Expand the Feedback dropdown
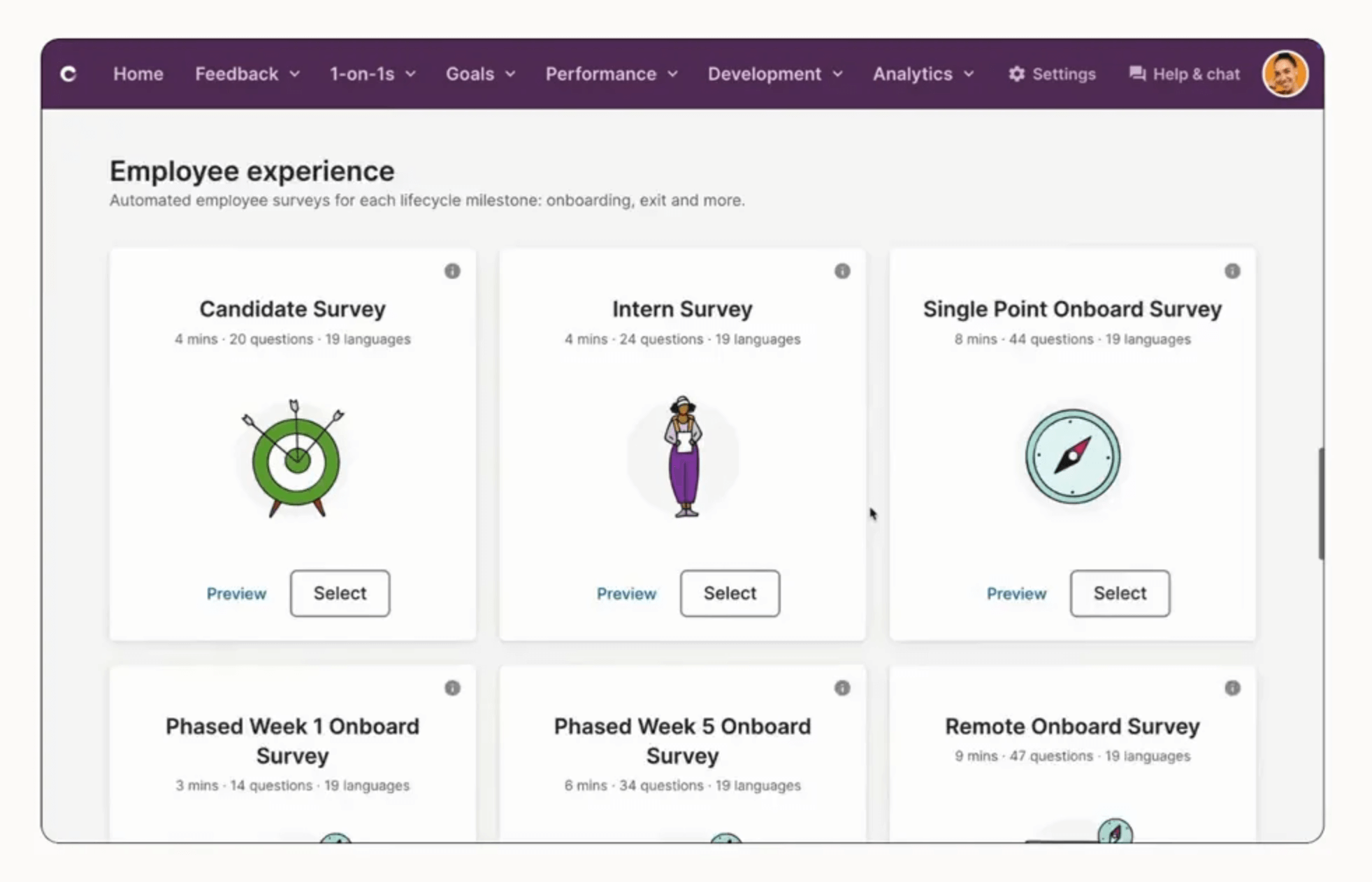This screenshot has width=1372, height=882. coord(246,74)
